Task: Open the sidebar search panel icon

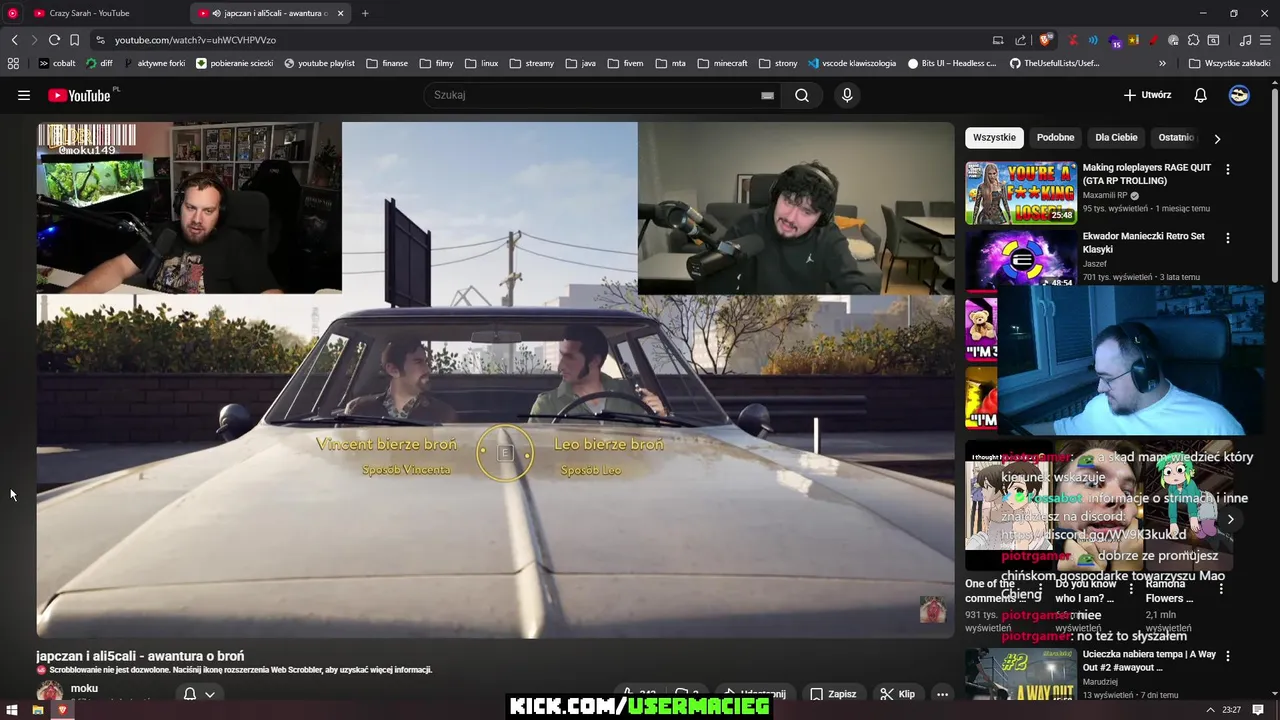Action: point(1213,40)
